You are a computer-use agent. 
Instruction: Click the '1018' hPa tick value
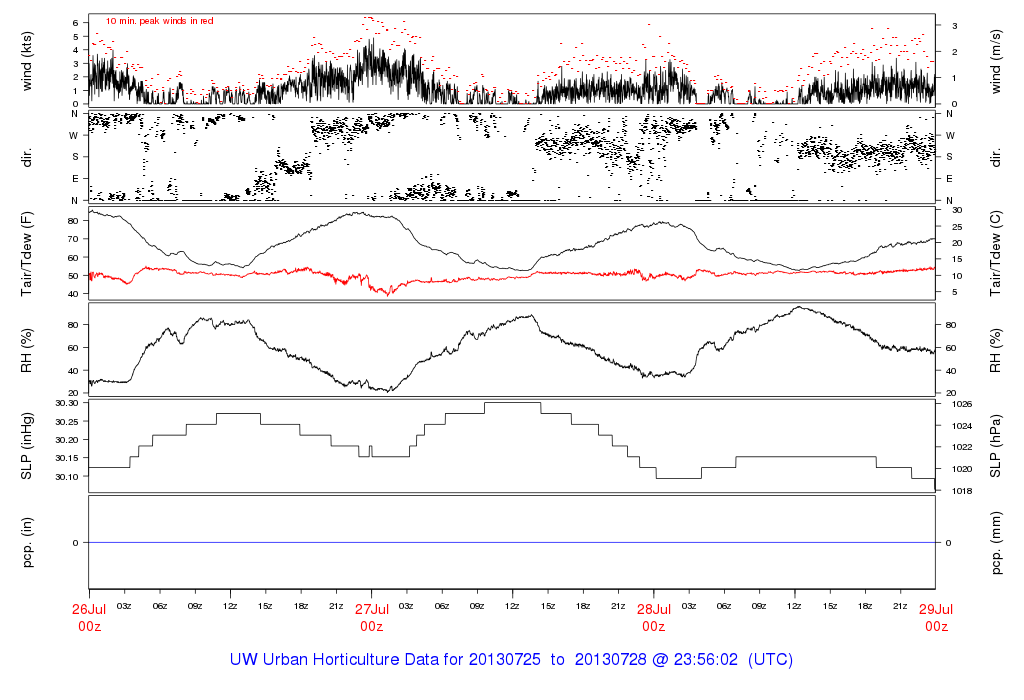click(x=962, y=491)
